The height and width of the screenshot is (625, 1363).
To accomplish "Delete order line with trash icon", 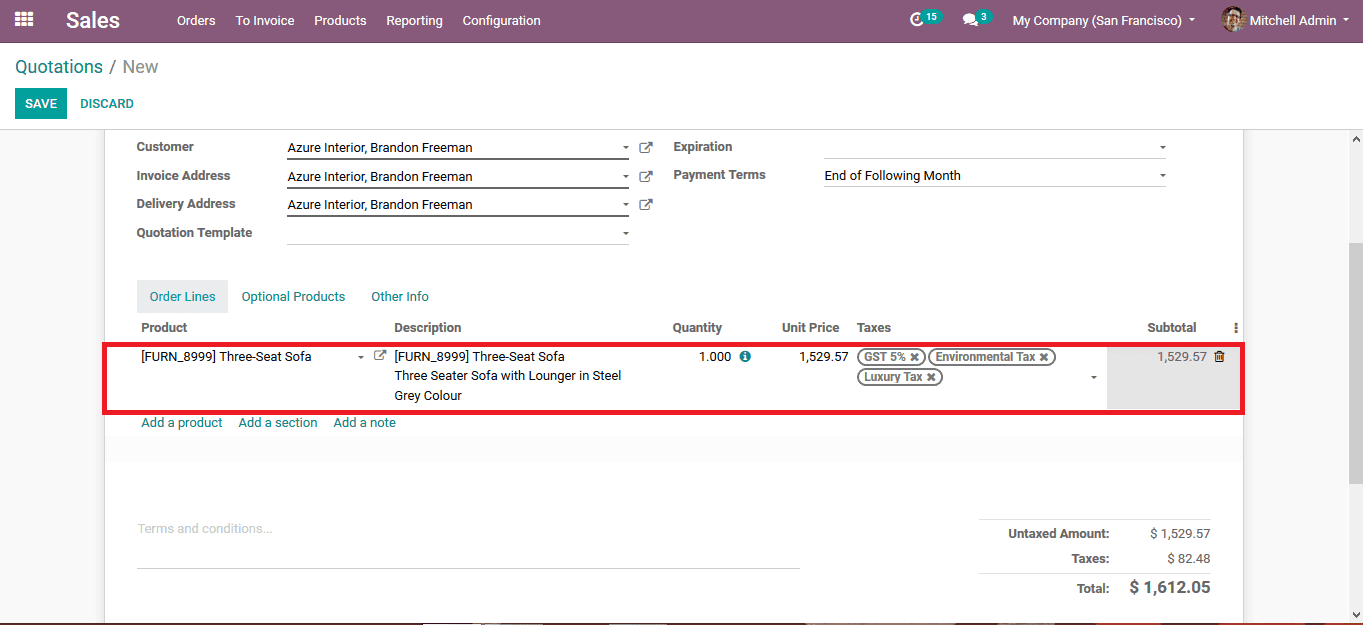I will [x=1219, y=356].
